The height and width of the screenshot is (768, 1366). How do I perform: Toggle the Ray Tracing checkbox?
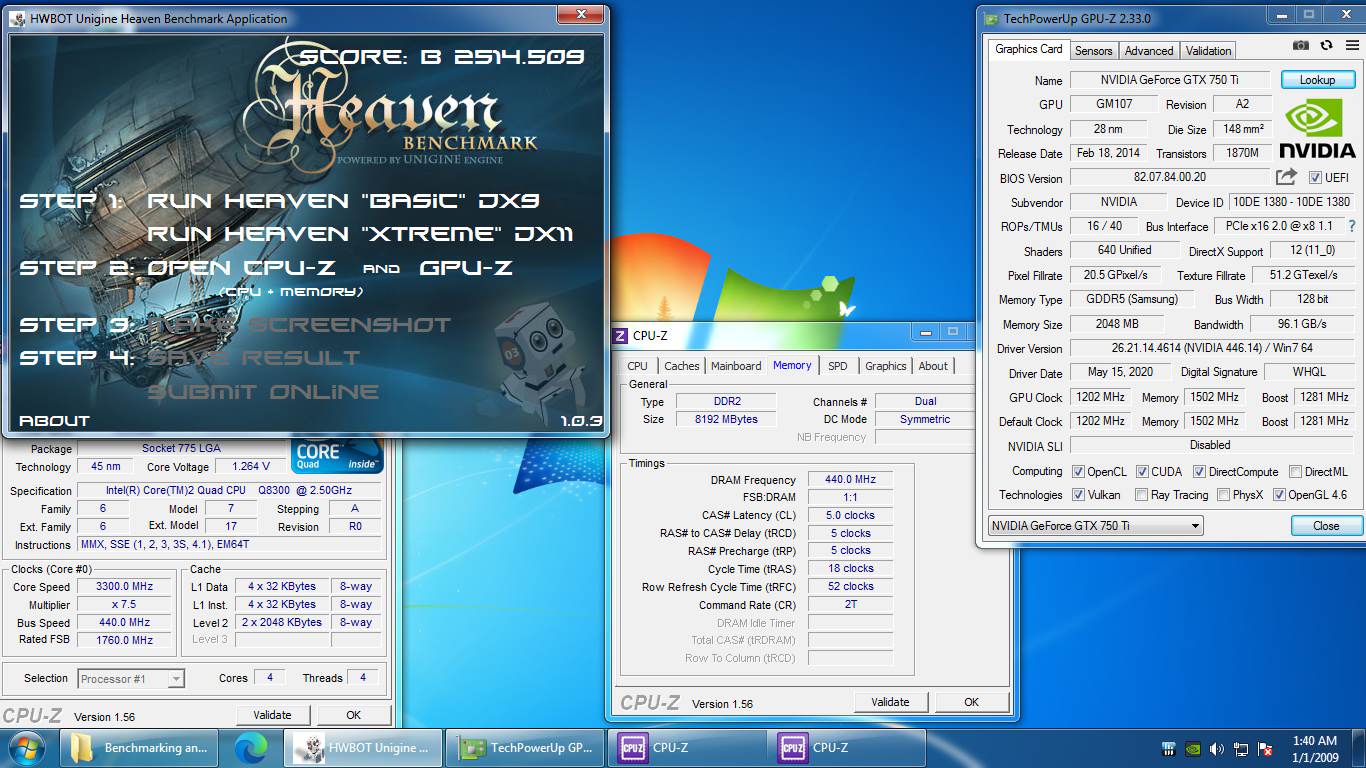tap(1141, 495)
